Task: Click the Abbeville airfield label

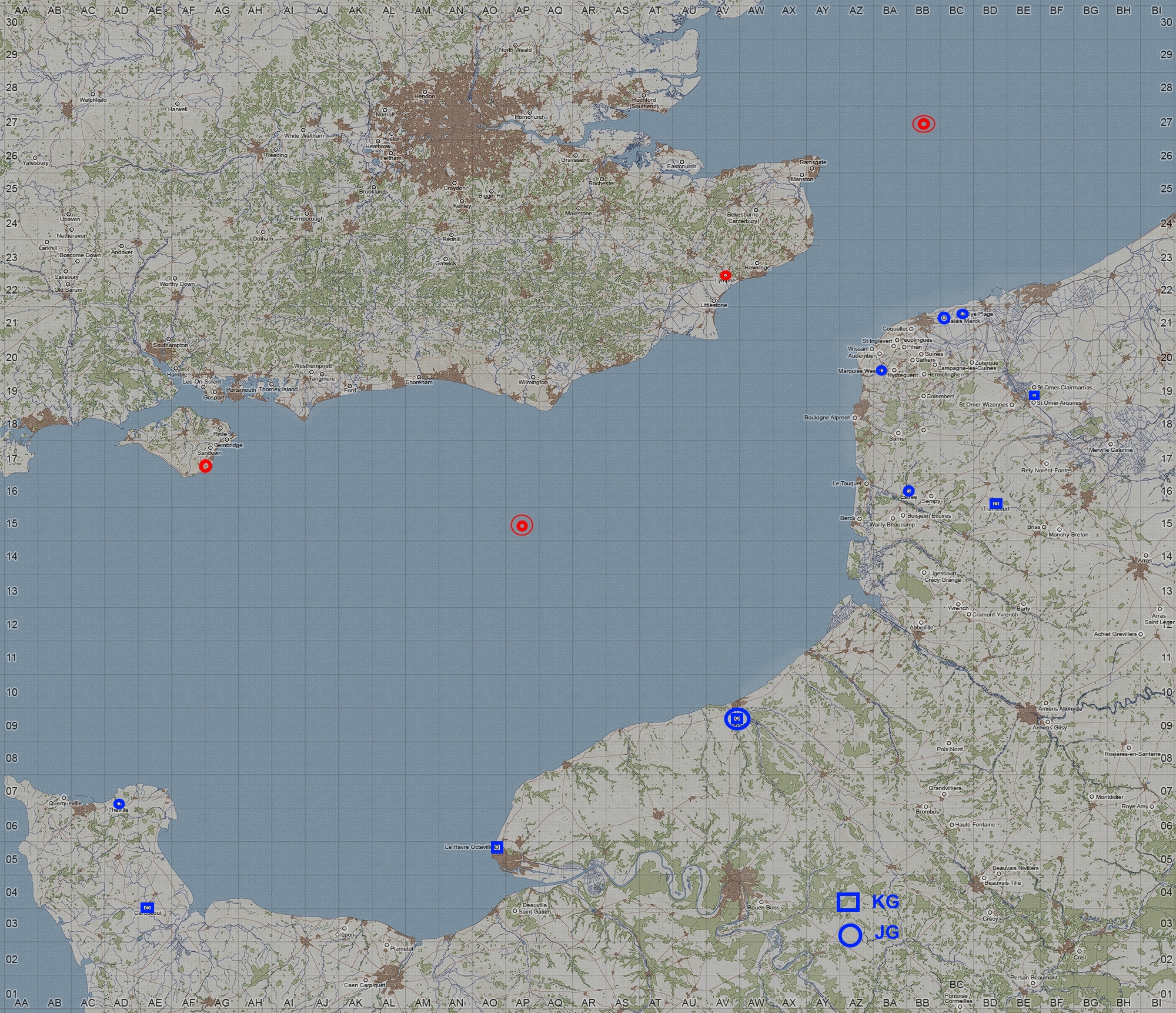Action: coord(921,627)
